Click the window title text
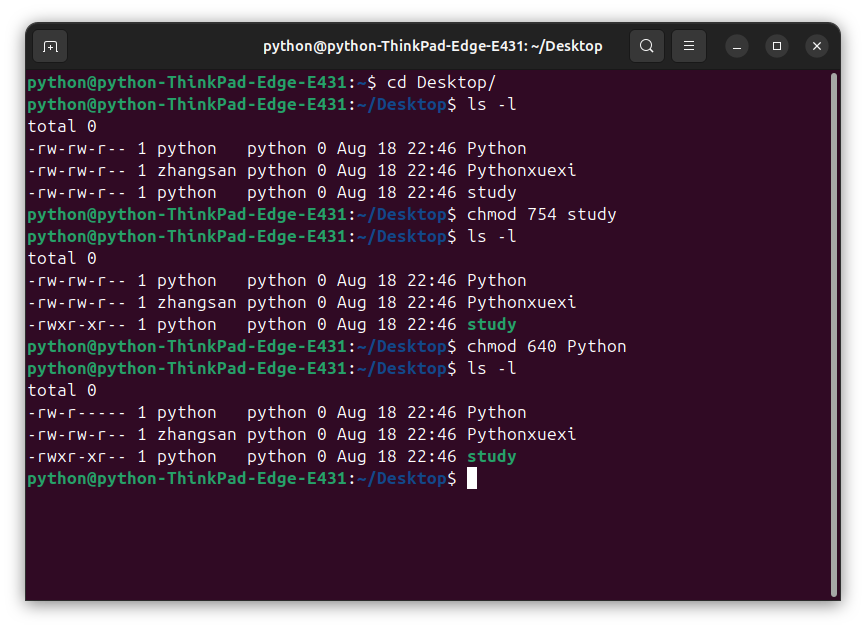The image size is (866, 629). (x=432, y=46)
